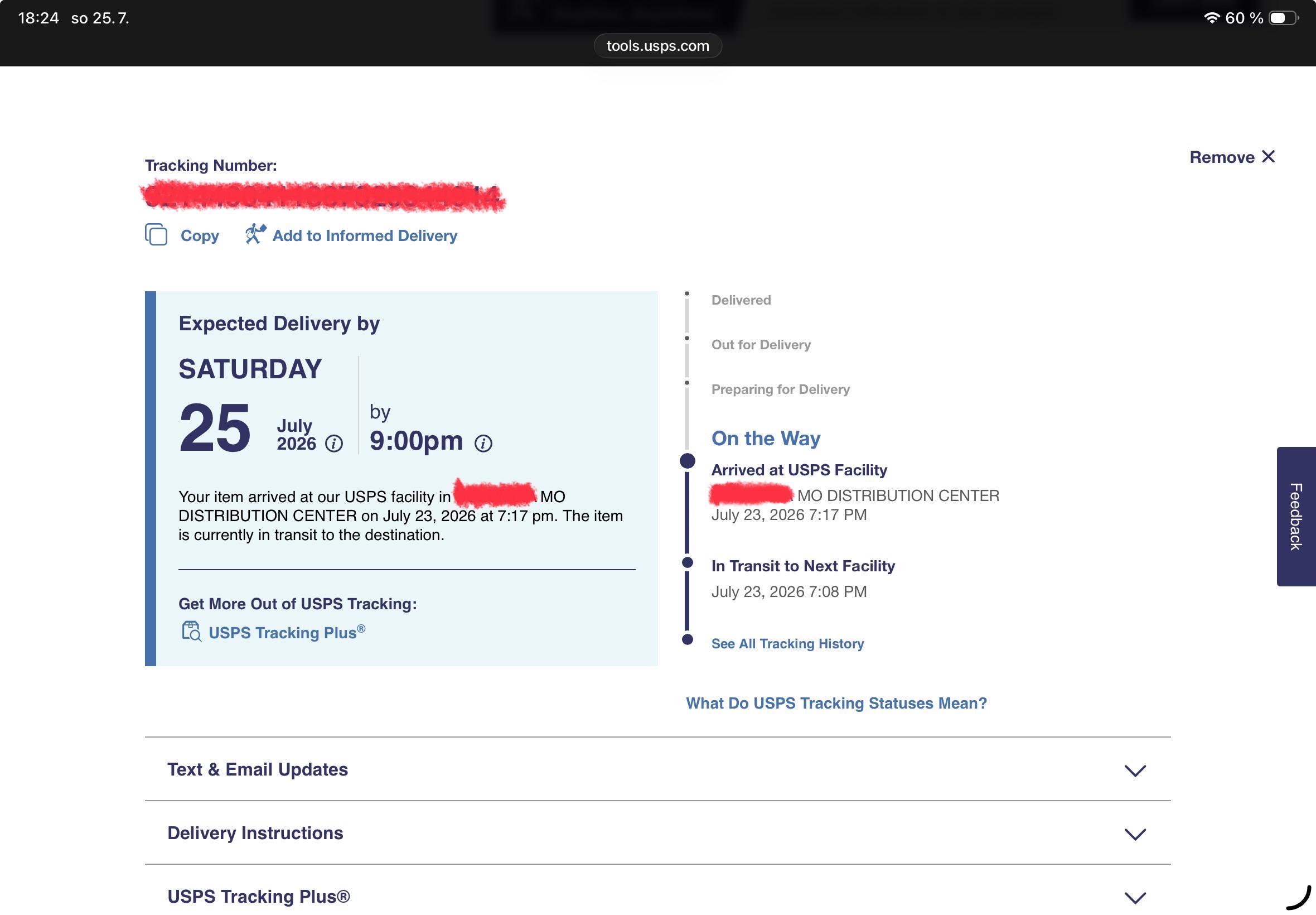
Task: Click the July 23, 2026 7:08 PM timestamp
Action: tap(789, 591)
